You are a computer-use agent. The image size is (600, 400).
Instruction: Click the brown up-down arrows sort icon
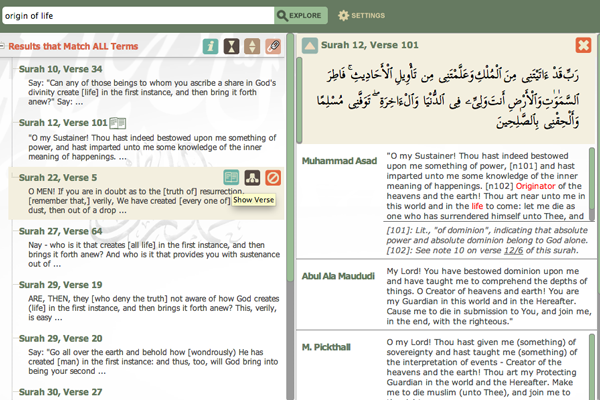[252, 46]
